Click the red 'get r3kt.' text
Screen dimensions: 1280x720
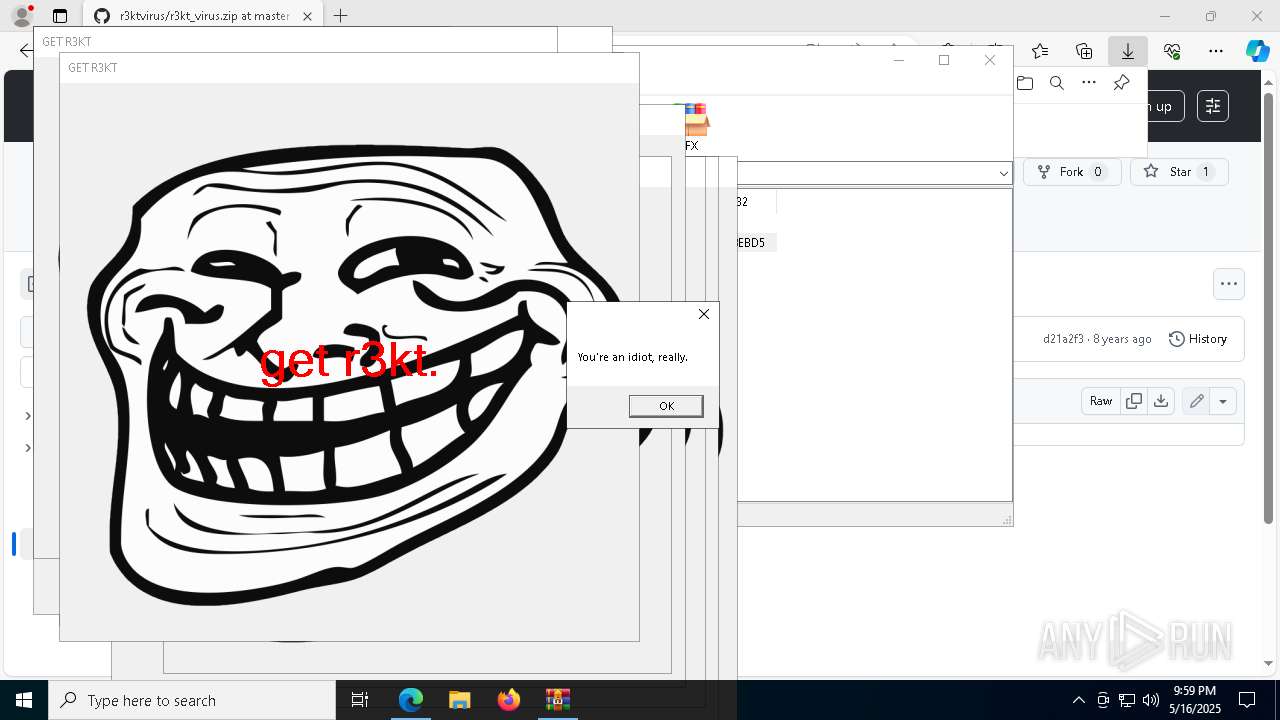tap(348, 361)
